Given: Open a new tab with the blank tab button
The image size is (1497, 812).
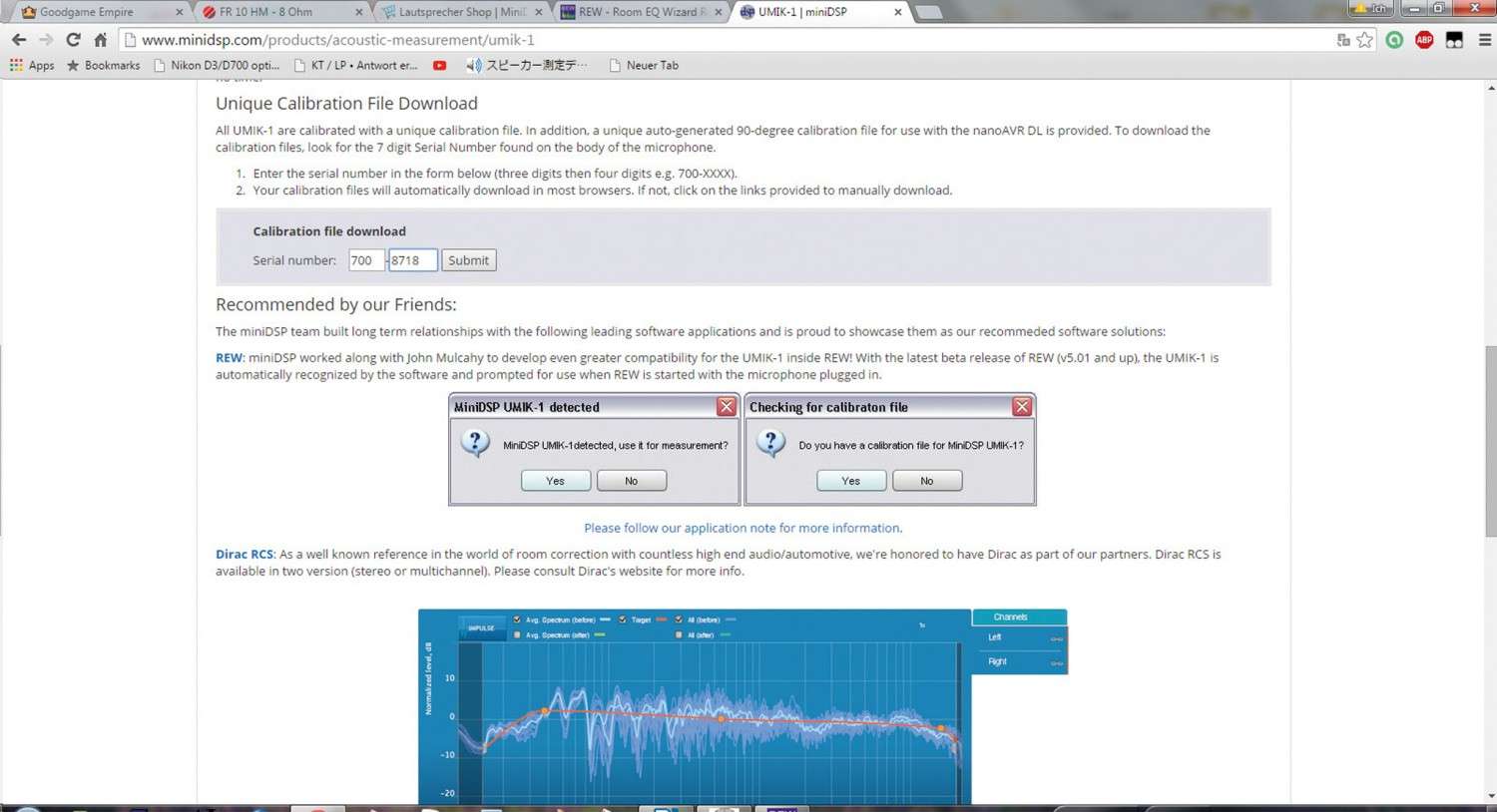Looking at the screenshot, I should [x=928, y=12].
